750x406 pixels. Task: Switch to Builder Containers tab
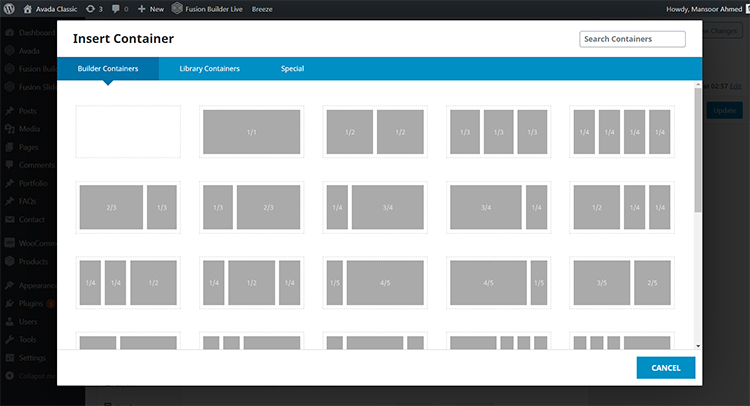108,68
